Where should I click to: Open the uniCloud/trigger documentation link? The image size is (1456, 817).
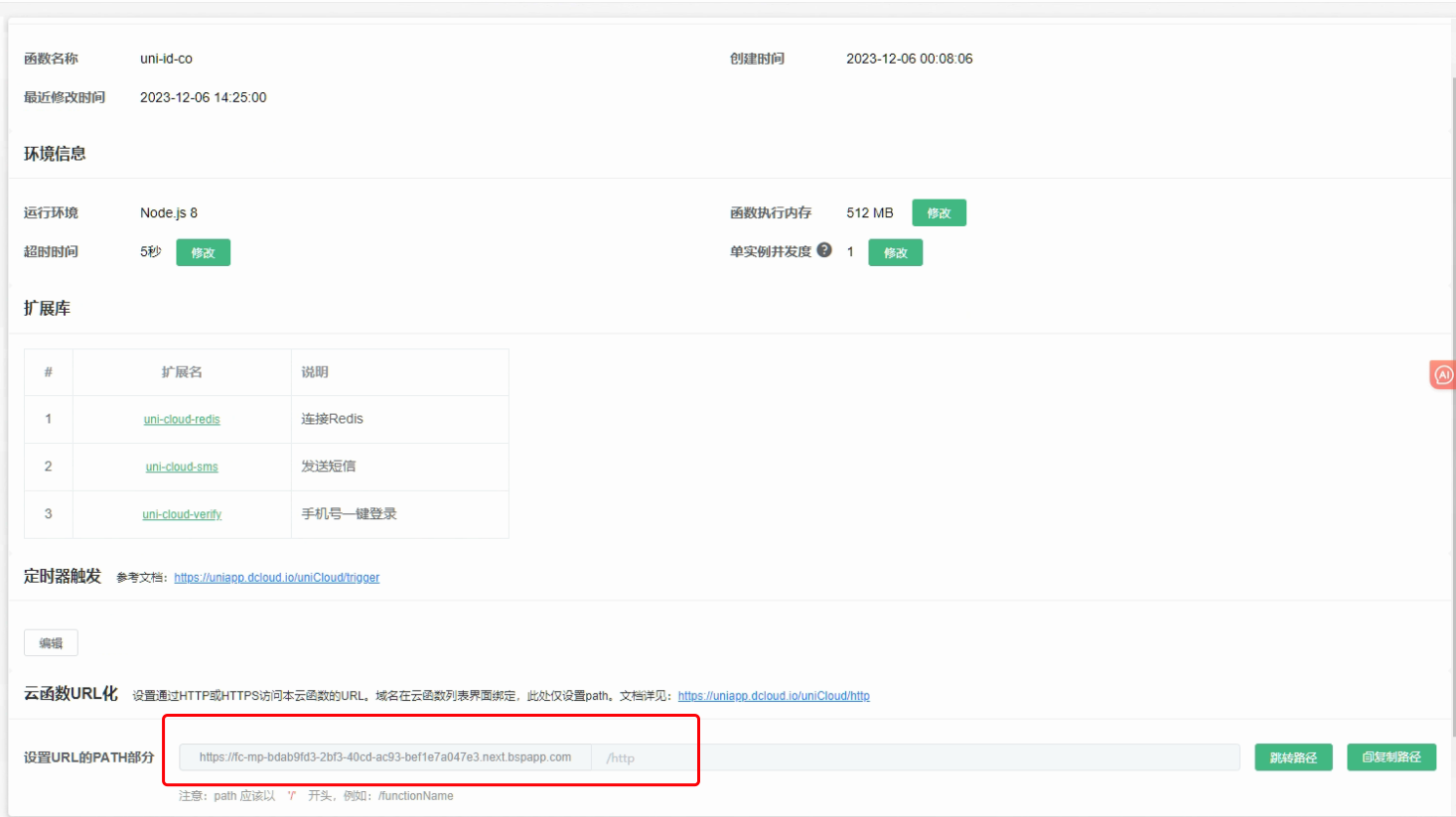coord(276,578)
